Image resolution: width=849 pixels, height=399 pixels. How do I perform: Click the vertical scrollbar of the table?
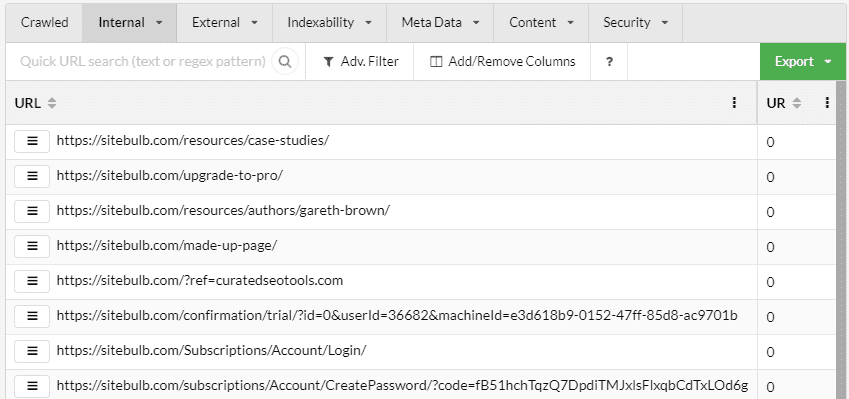click(840, 240)
